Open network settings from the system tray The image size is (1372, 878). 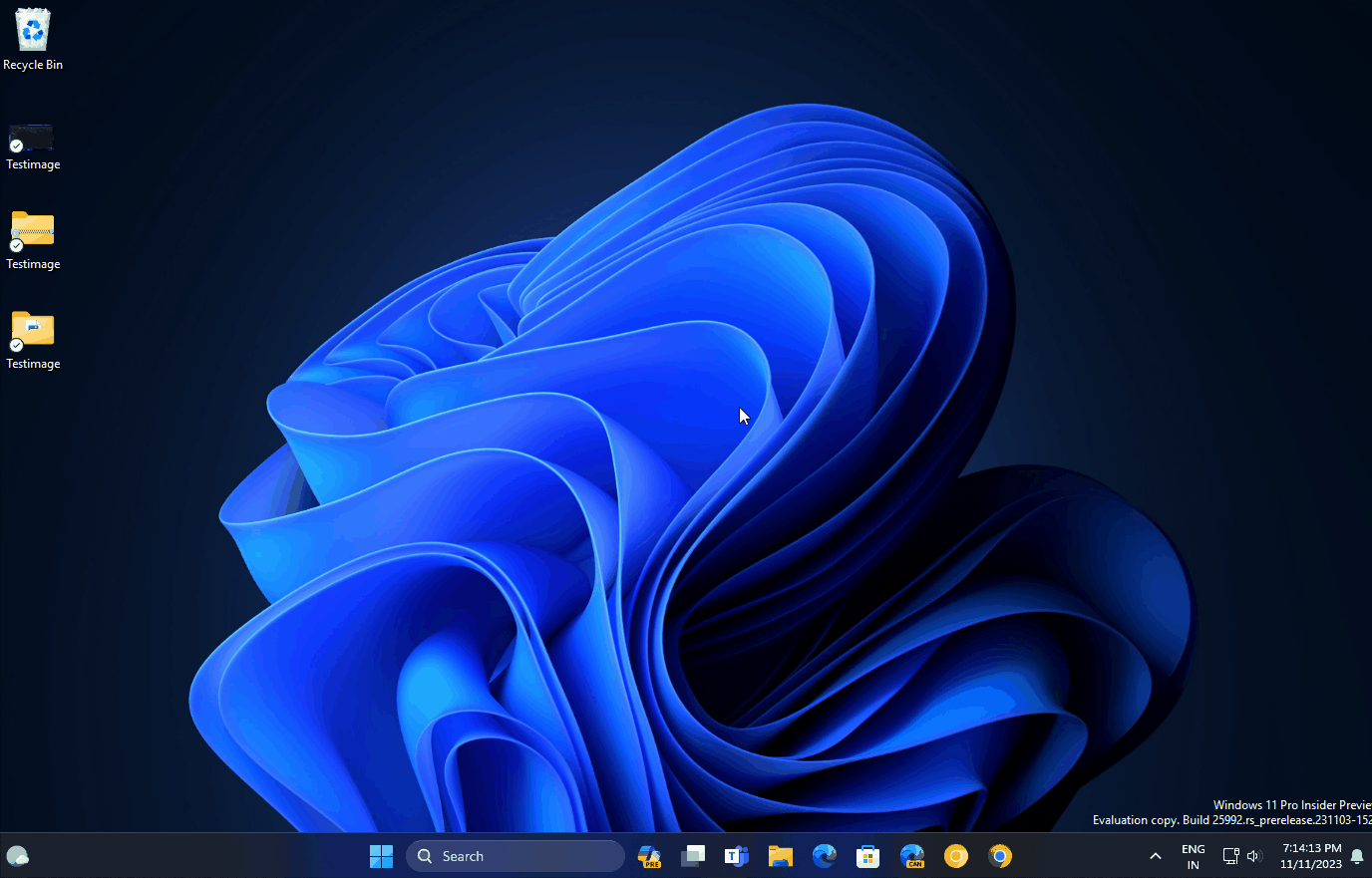coord(1230,856)
